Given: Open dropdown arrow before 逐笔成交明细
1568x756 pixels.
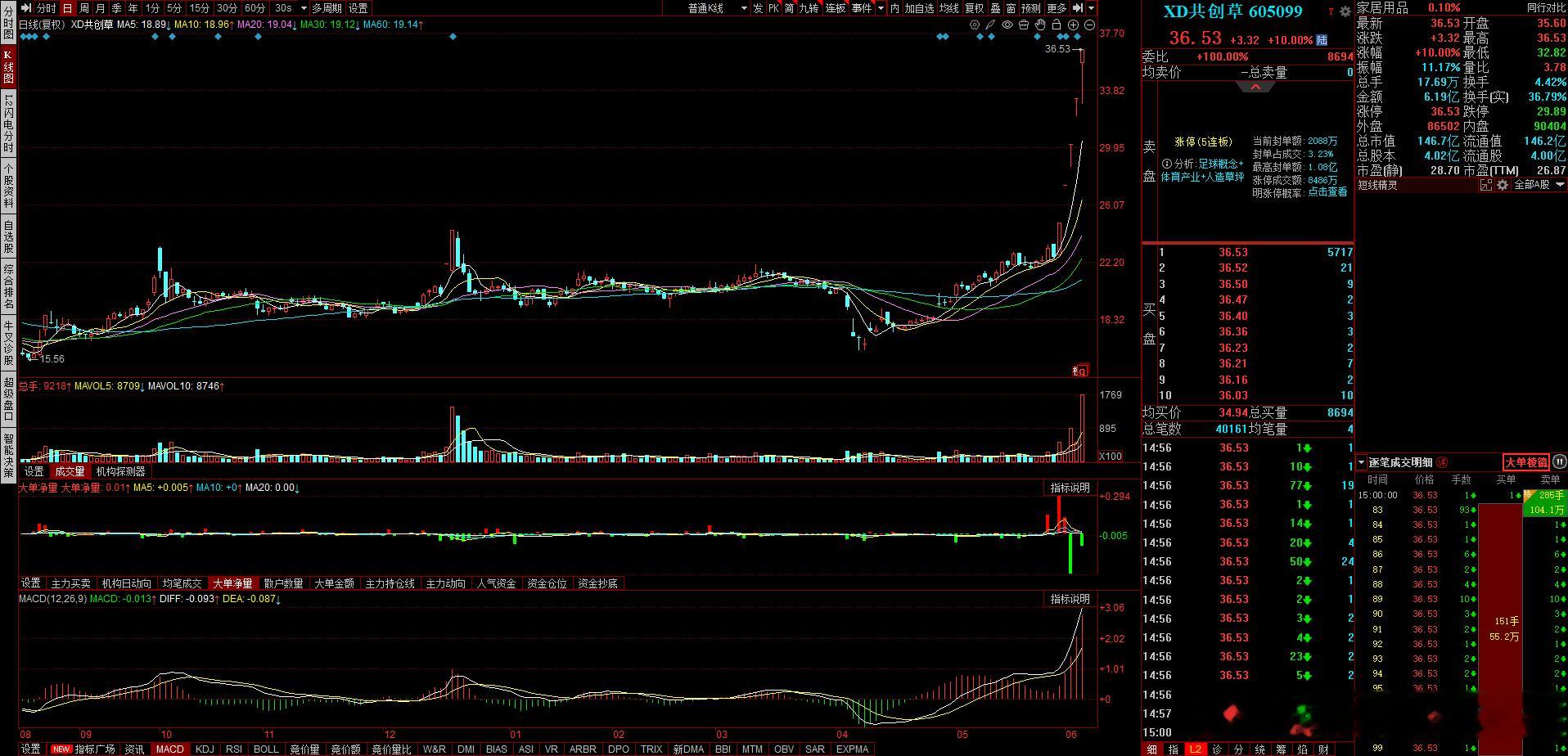Looking at the screenshot, I should click(x=1362, y=461).
